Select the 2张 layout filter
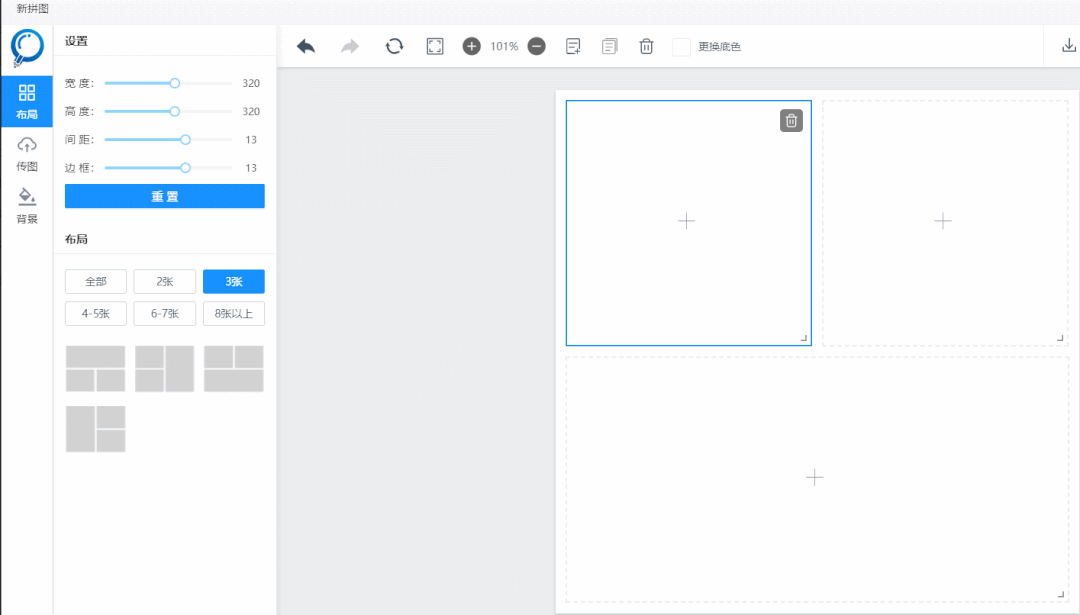The image size is (1080, 615). click(x=164, y=282)
